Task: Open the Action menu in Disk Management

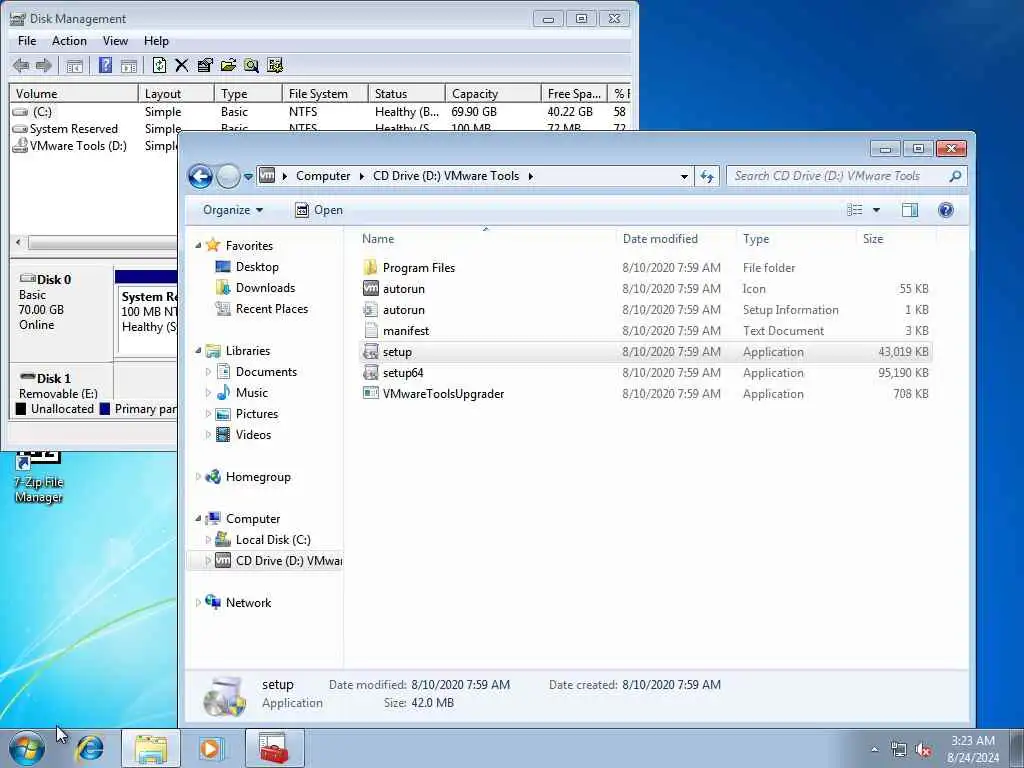Action: (69, 40)
